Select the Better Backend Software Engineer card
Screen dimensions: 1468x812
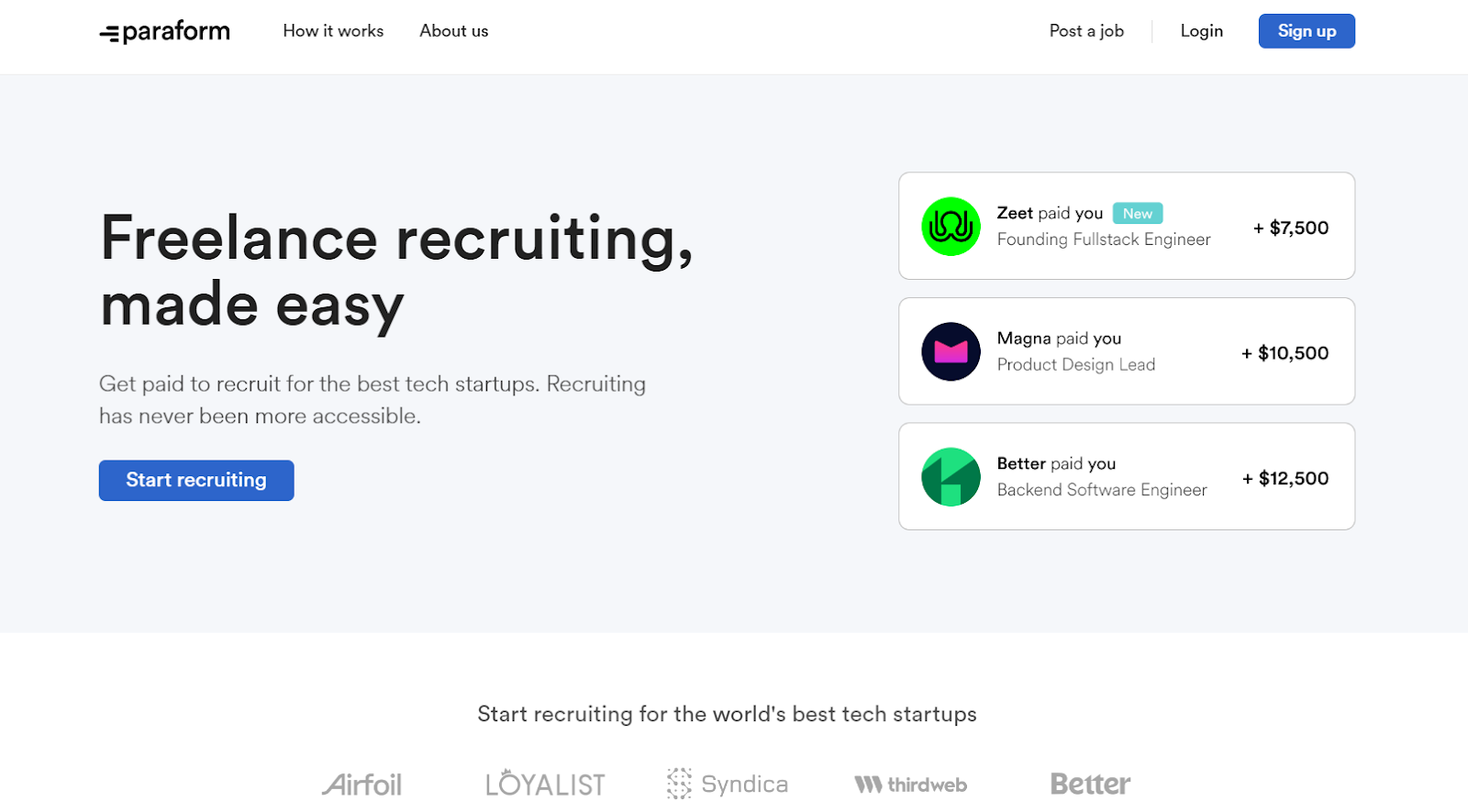1126,476
